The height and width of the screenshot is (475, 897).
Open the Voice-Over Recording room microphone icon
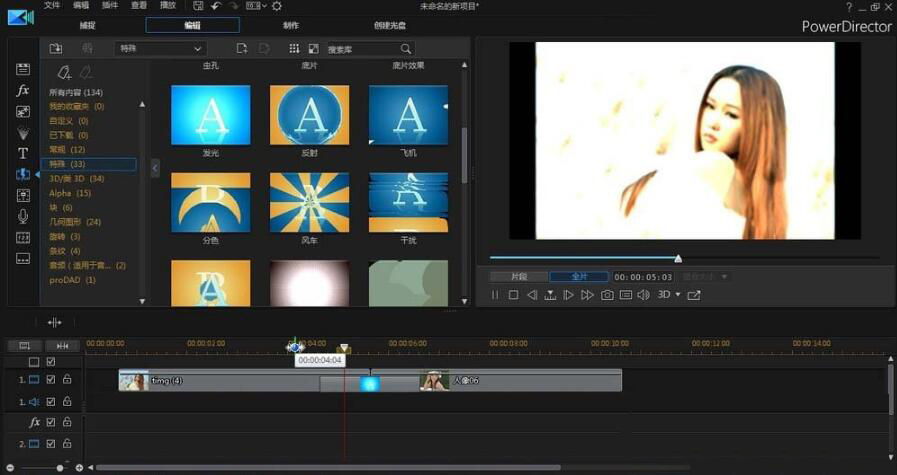23,216
